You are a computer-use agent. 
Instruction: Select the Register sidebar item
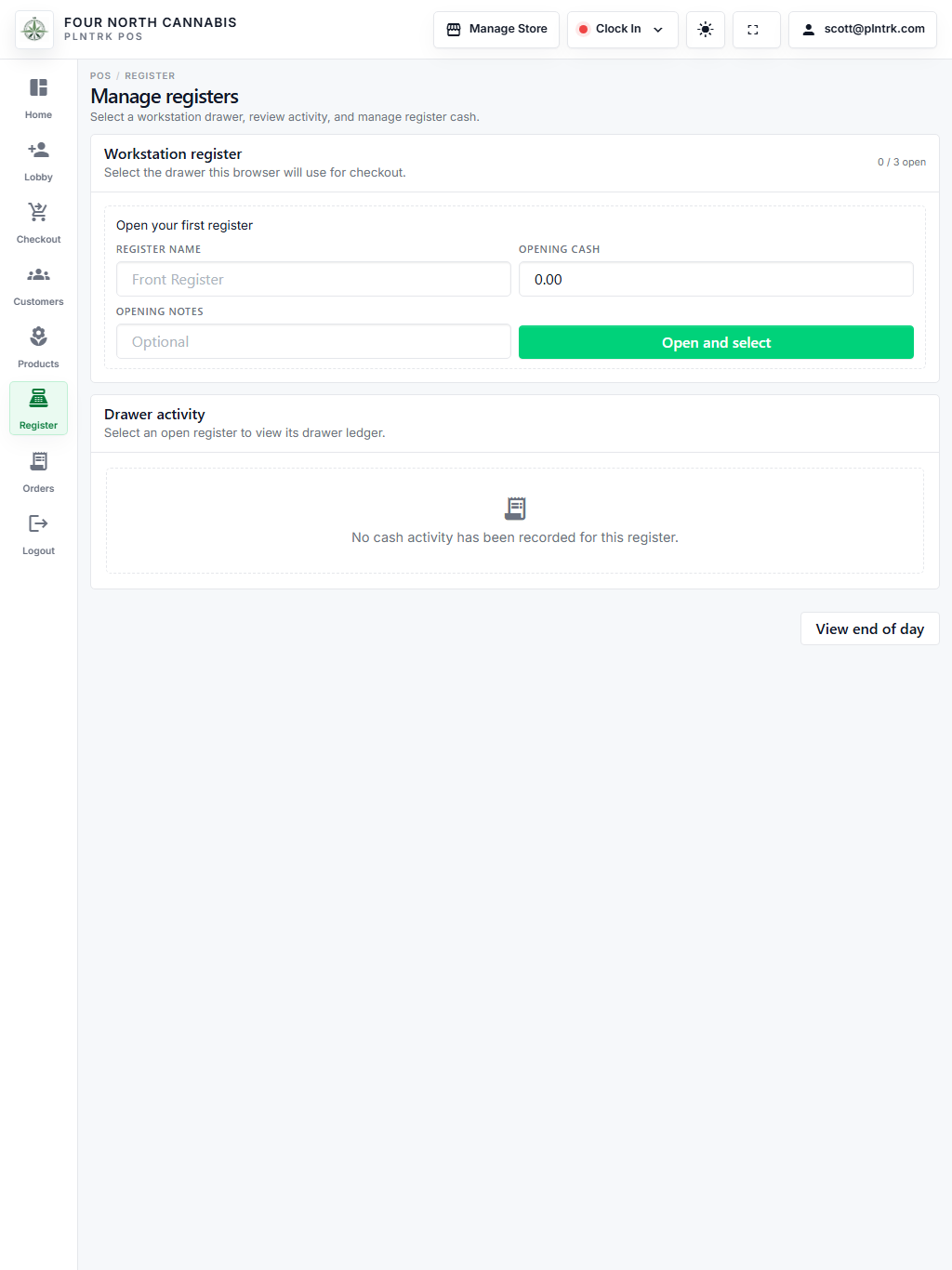38,408
